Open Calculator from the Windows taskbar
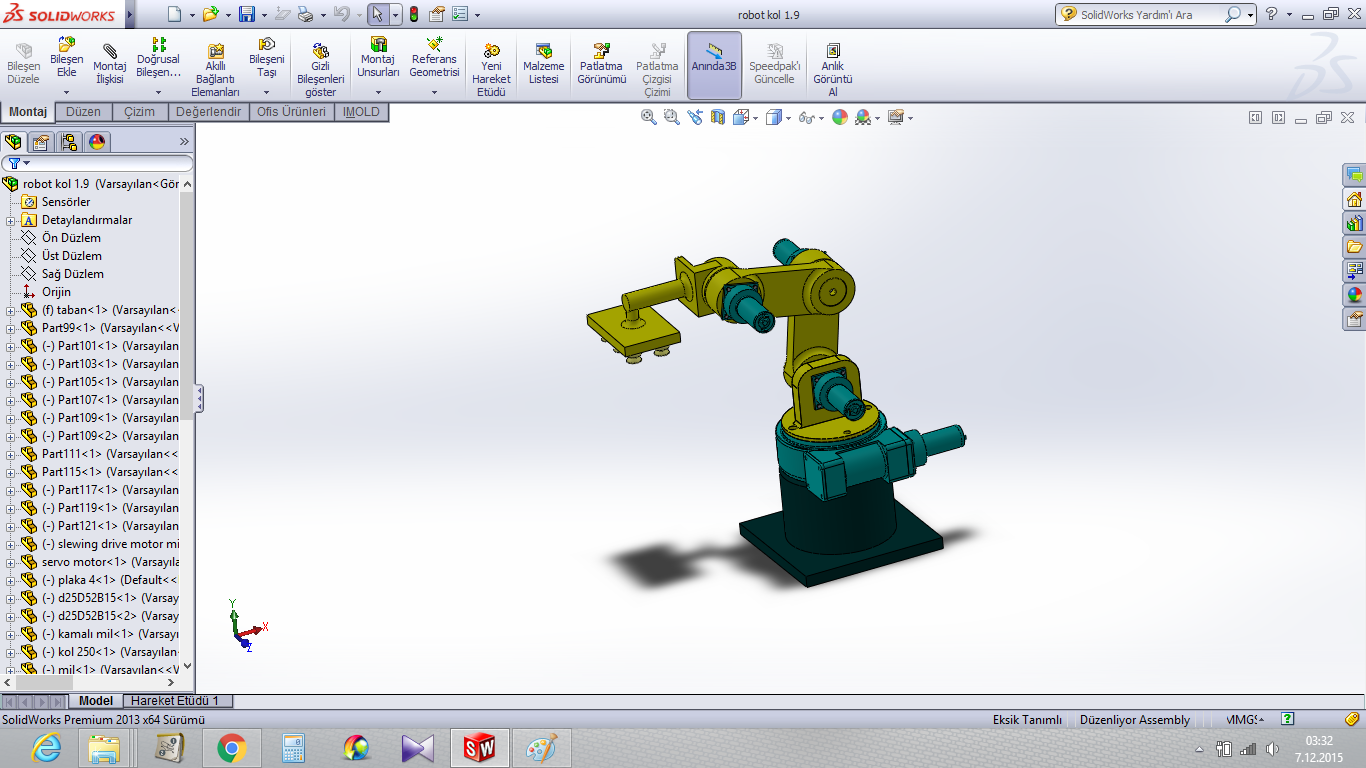 coord(294,748)
